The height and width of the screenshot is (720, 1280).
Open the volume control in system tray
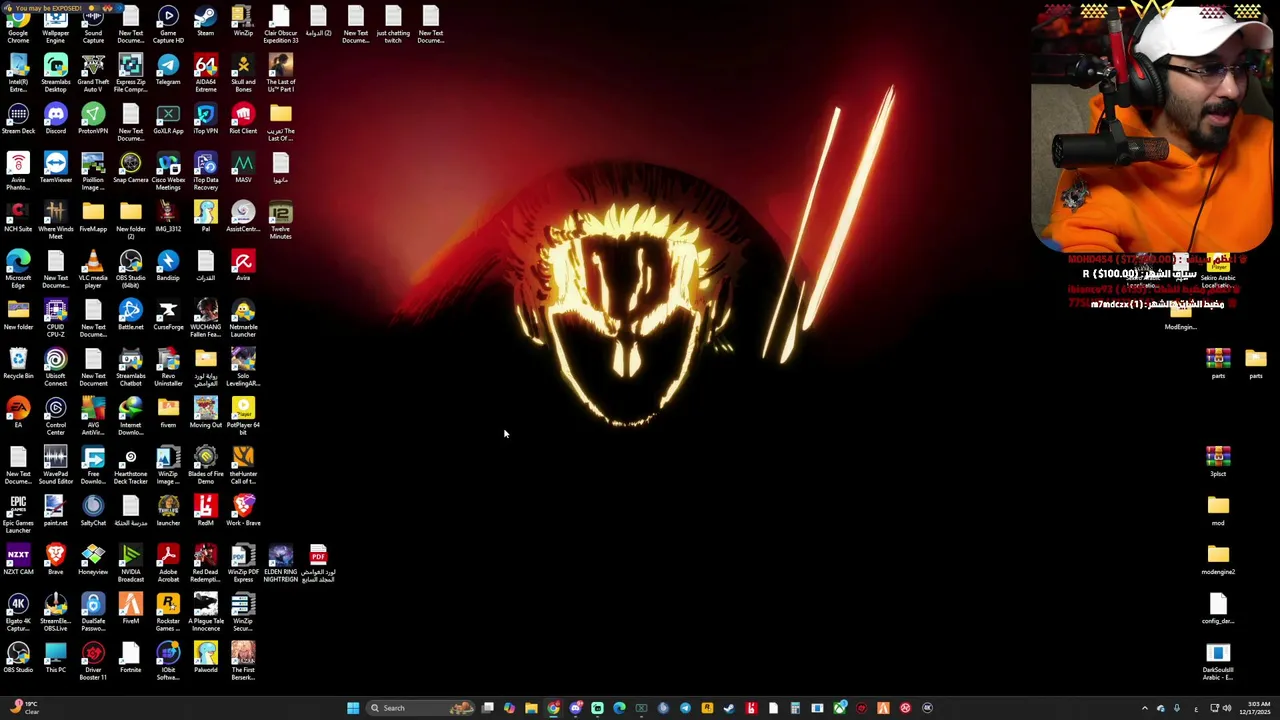tap(1227, 708)
